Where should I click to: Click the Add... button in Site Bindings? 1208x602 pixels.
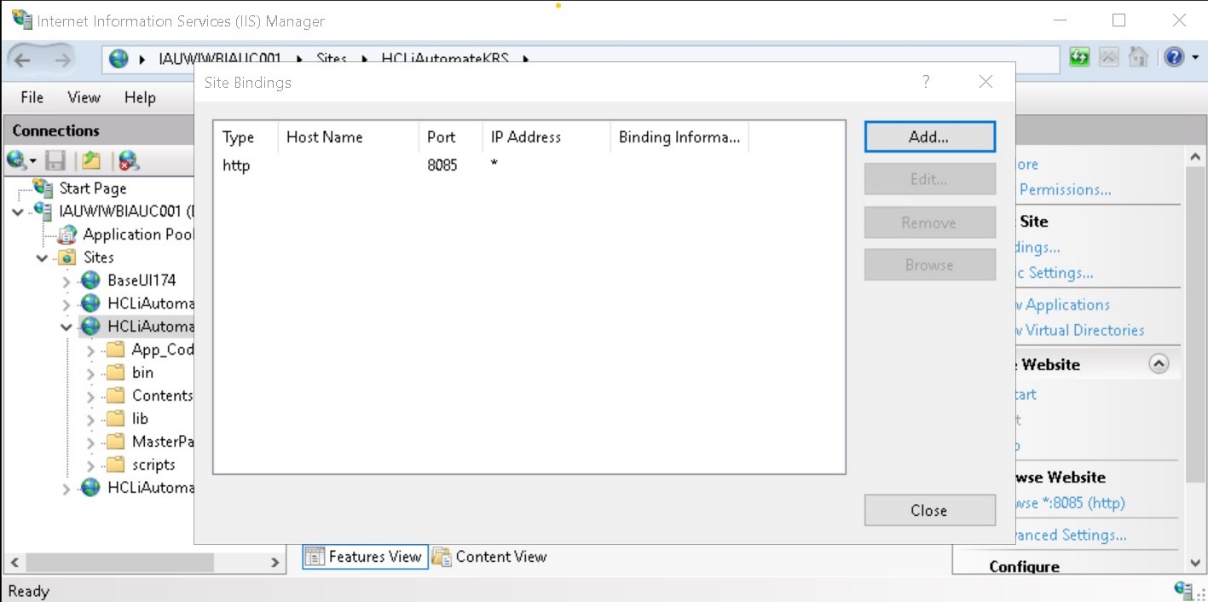(929, 137)
